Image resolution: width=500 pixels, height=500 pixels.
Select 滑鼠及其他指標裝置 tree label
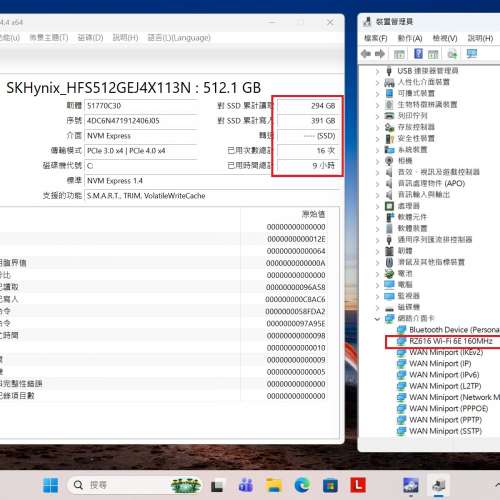click(431, 262)
